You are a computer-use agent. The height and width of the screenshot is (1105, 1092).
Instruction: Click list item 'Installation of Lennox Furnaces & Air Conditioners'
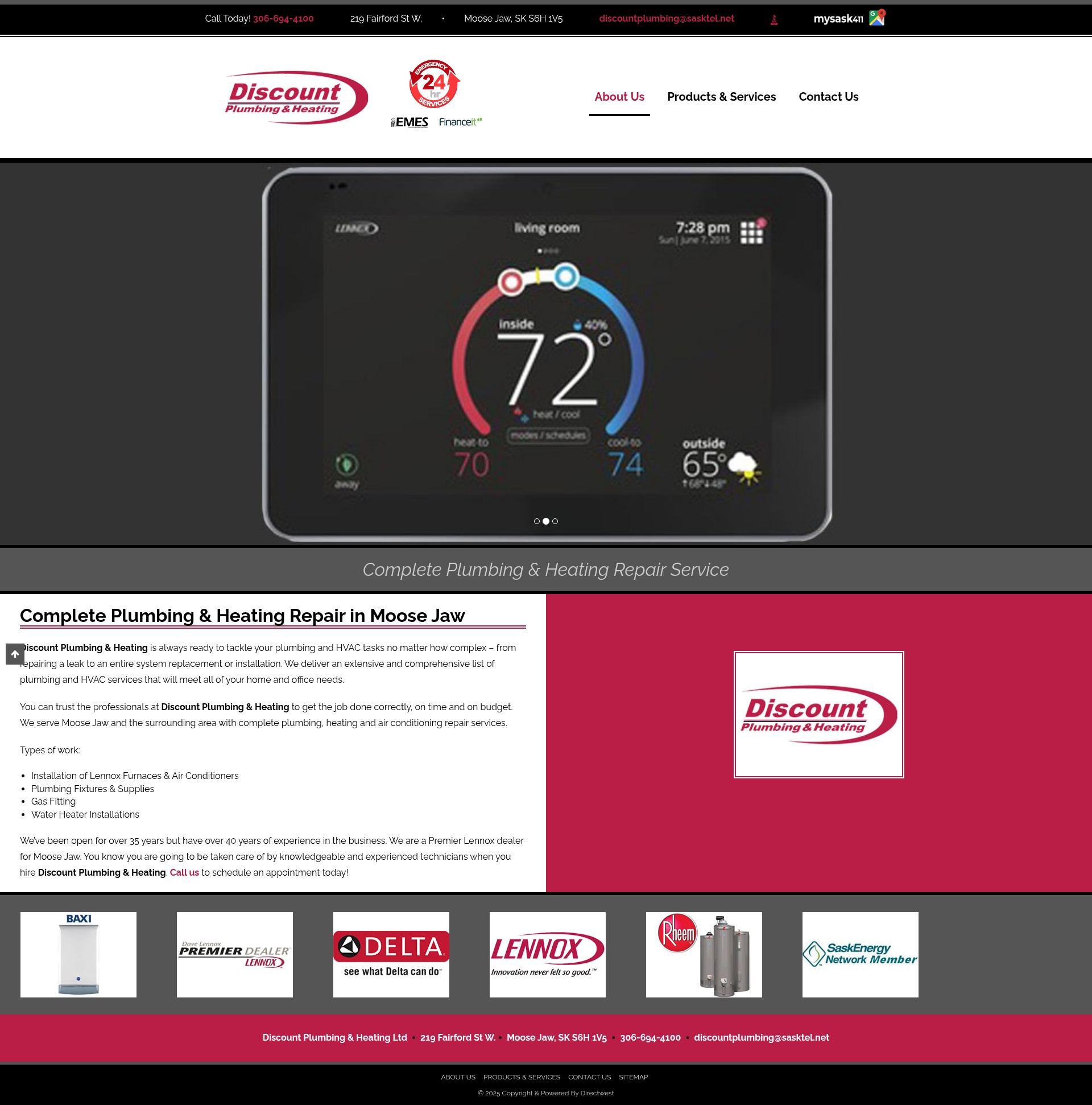coord(135,776)
